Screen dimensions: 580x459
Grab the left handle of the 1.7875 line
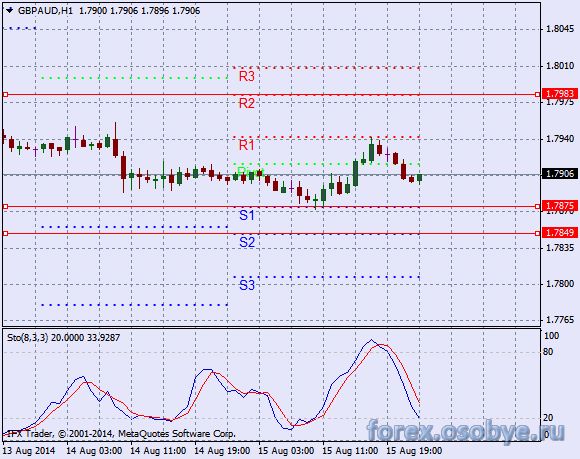[x=5, y=206]
